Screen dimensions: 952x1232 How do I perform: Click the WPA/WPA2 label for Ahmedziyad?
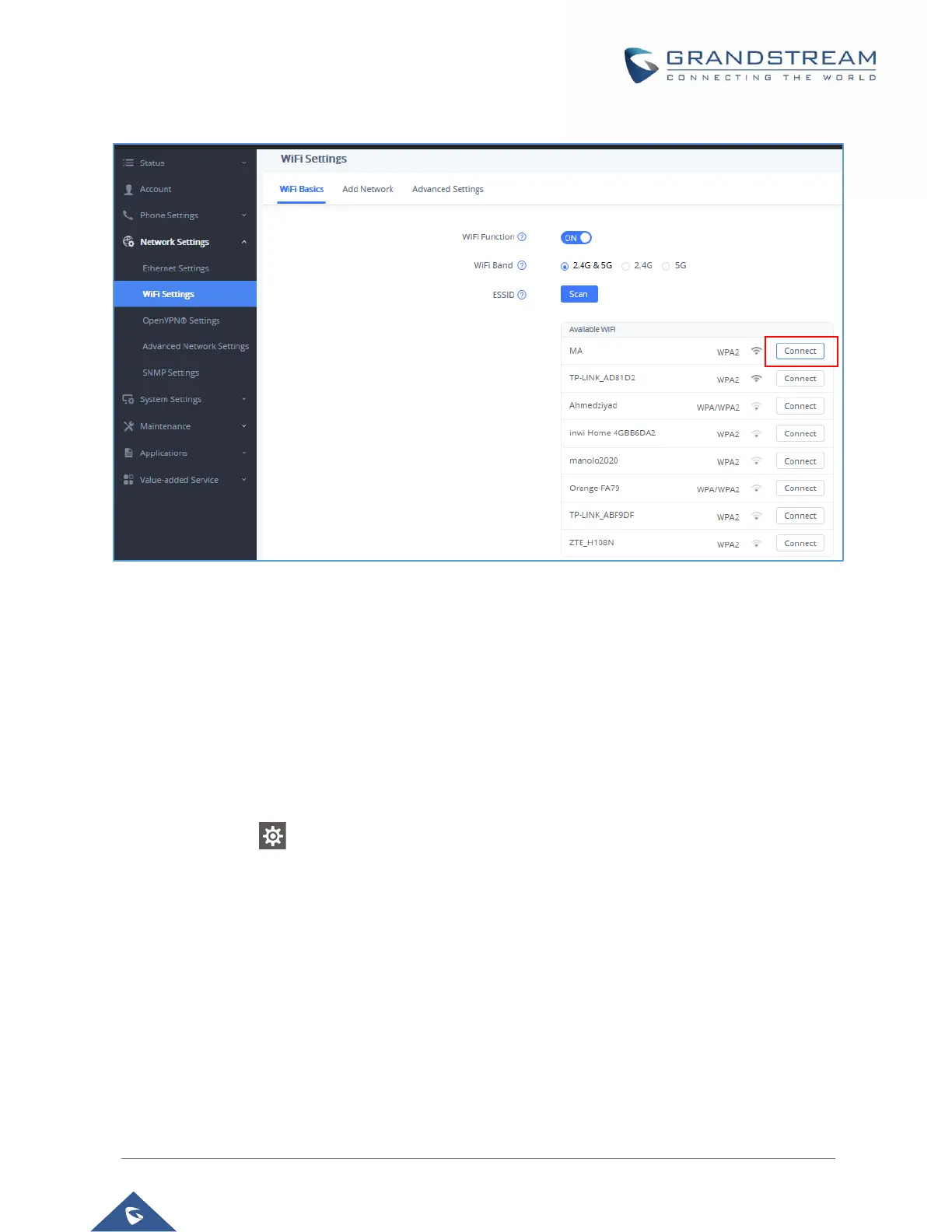718,408
